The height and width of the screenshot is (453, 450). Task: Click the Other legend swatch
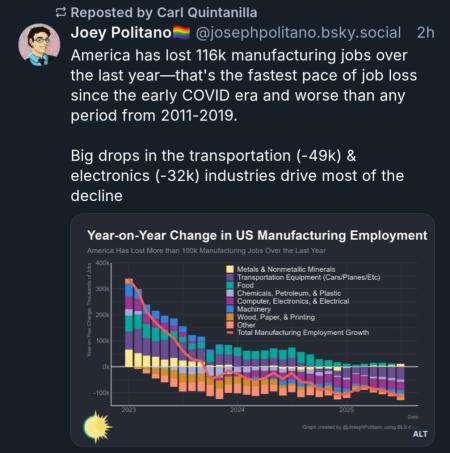coord(230,325)
